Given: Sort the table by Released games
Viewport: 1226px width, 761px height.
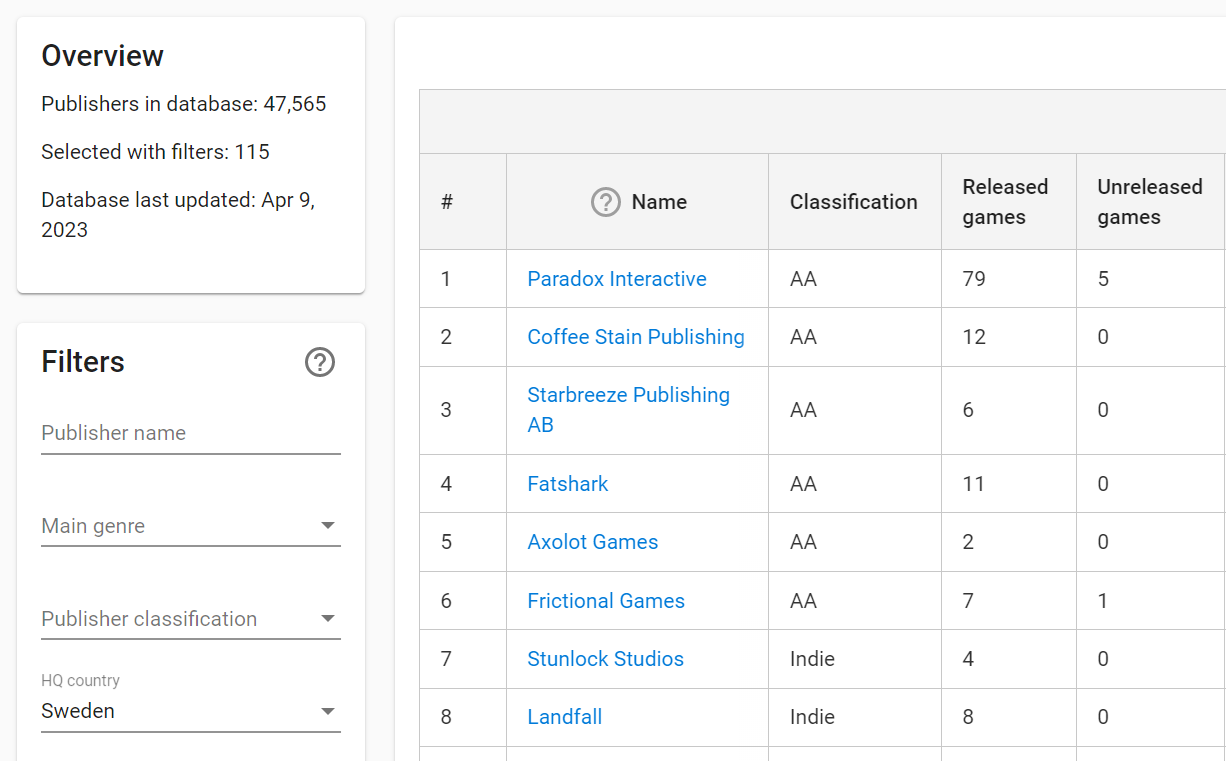Looking at the screenshot, I should (1005, 201).
